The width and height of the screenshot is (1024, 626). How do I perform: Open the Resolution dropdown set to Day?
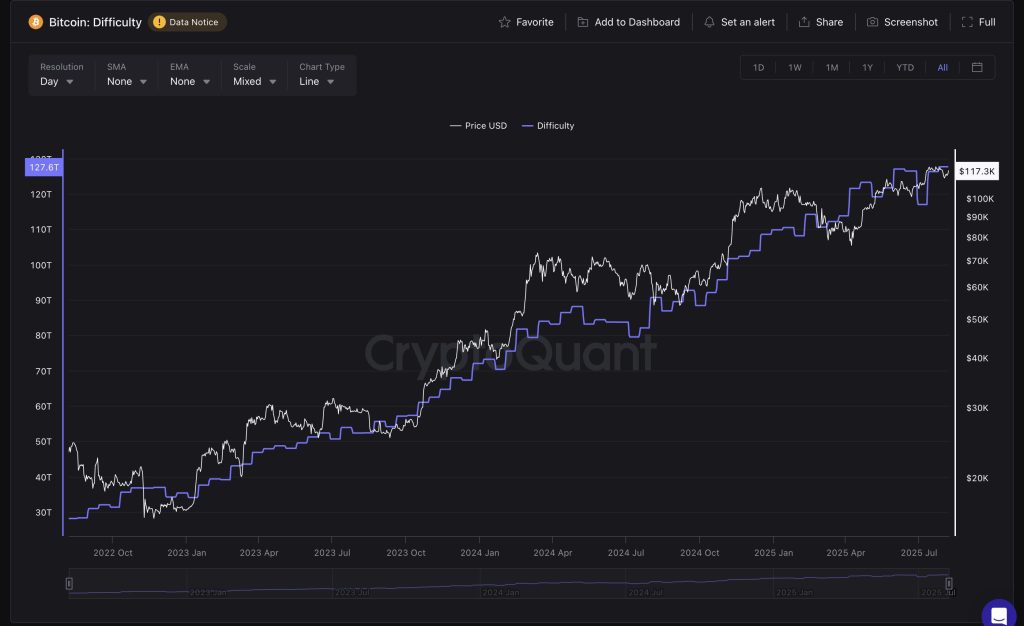(x=58, y=82)
